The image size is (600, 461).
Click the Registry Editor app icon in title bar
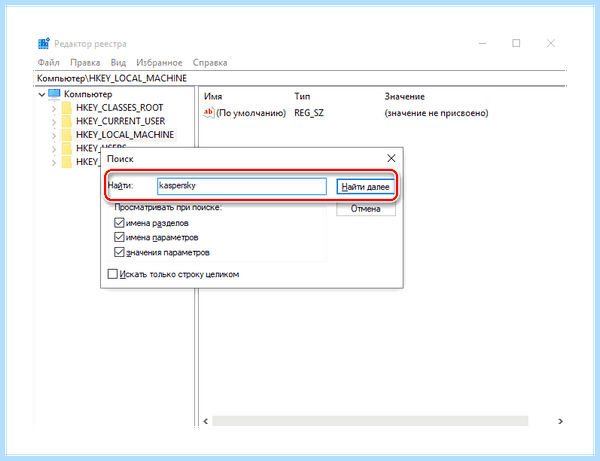44,44
